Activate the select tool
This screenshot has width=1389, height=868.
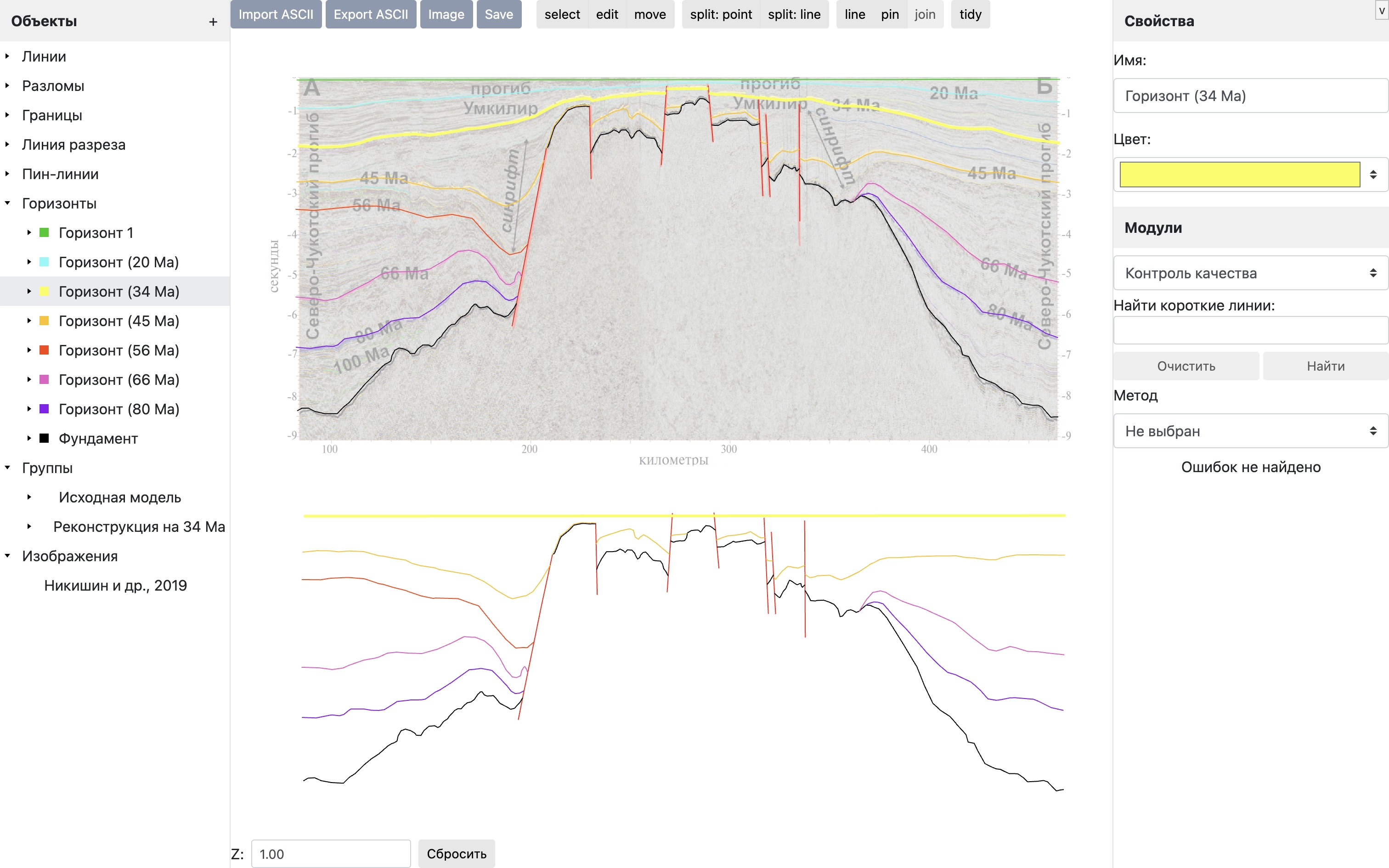pos(562,14)
